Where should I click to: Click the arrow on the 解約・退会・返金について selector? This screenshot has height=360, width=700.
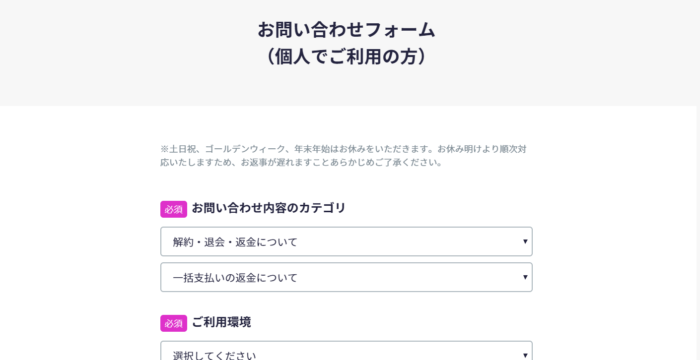point(525,242)
